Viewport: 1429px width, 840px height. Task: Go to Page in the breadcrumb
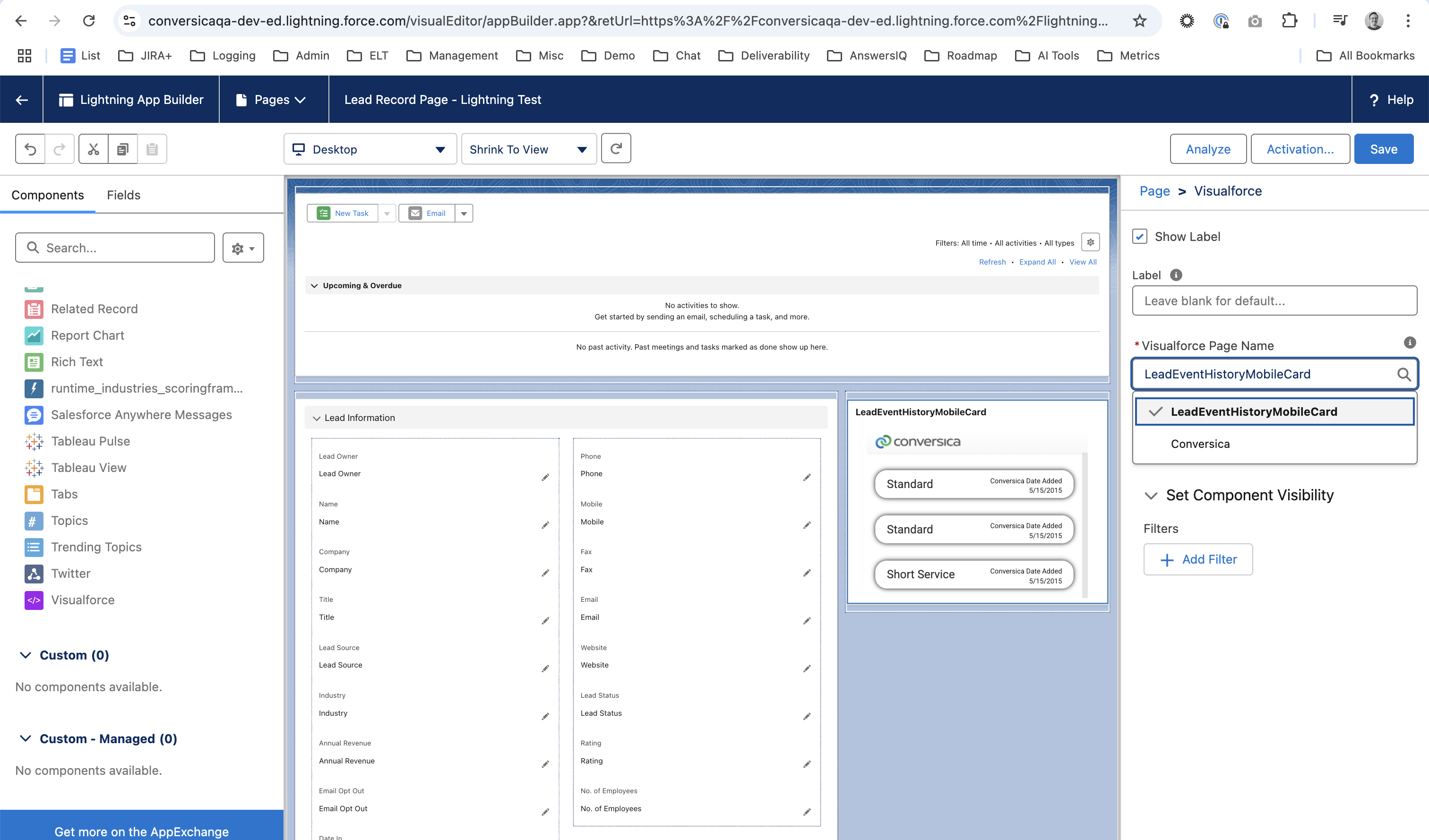pyautogui.click(x=1154, y=191)
